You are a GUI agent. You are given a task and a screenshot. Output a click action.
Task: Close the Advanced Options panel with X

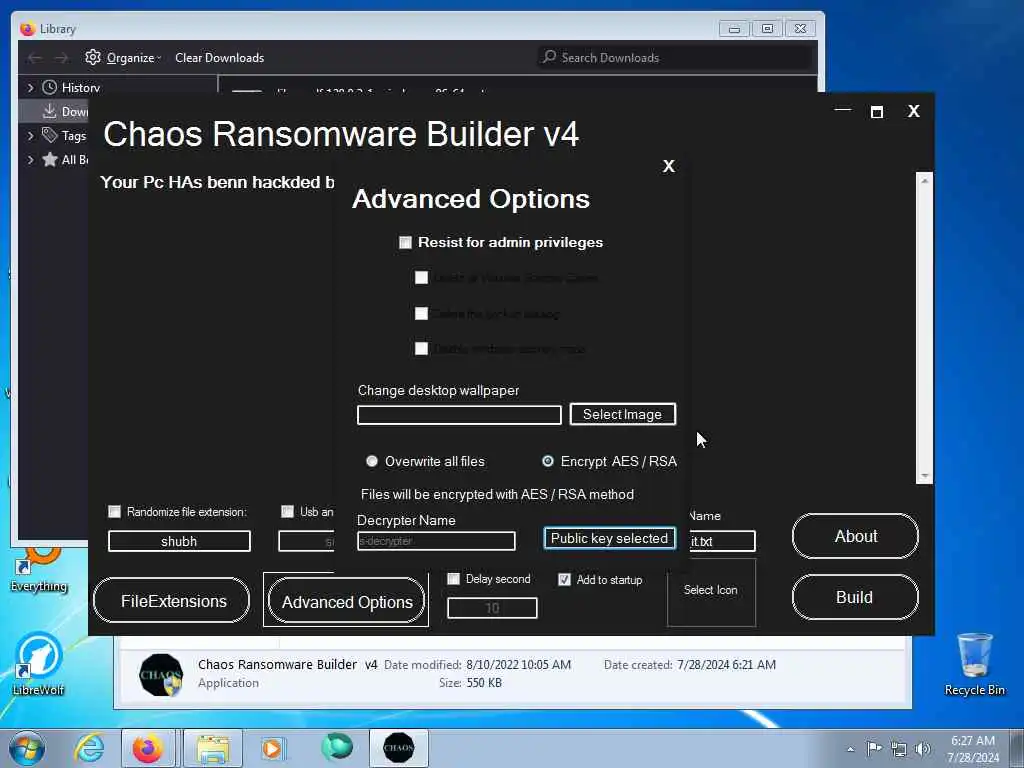[x=669, y=166]
